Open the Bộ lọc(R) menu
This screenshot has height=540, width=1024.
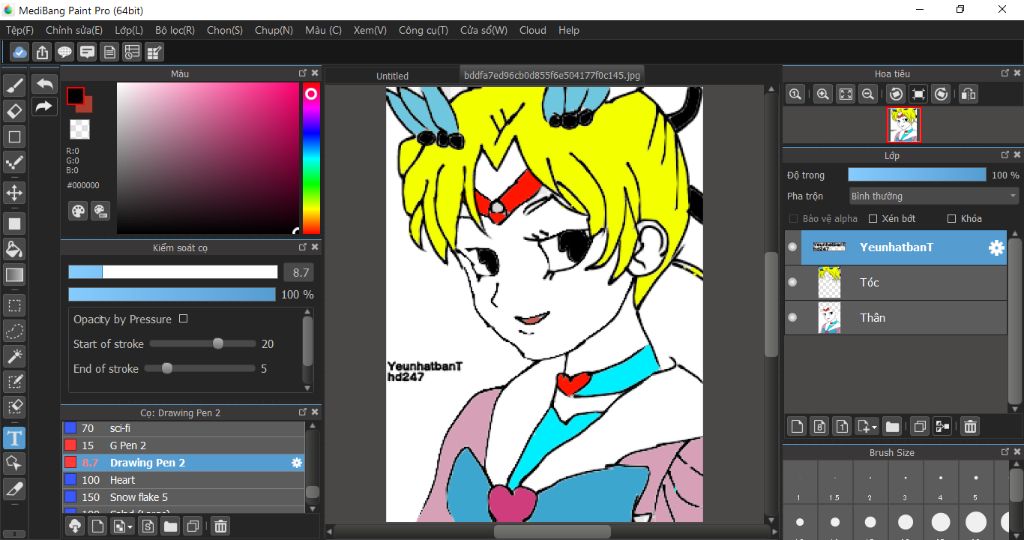coord(175,30)
